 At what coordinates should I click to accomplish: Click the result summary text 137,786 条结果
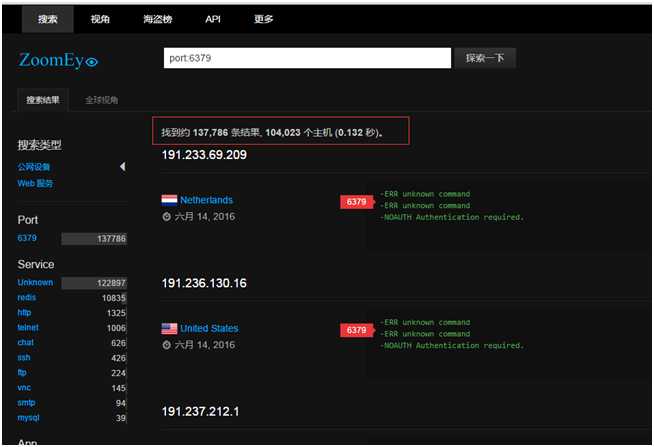[x=226, y=133]
